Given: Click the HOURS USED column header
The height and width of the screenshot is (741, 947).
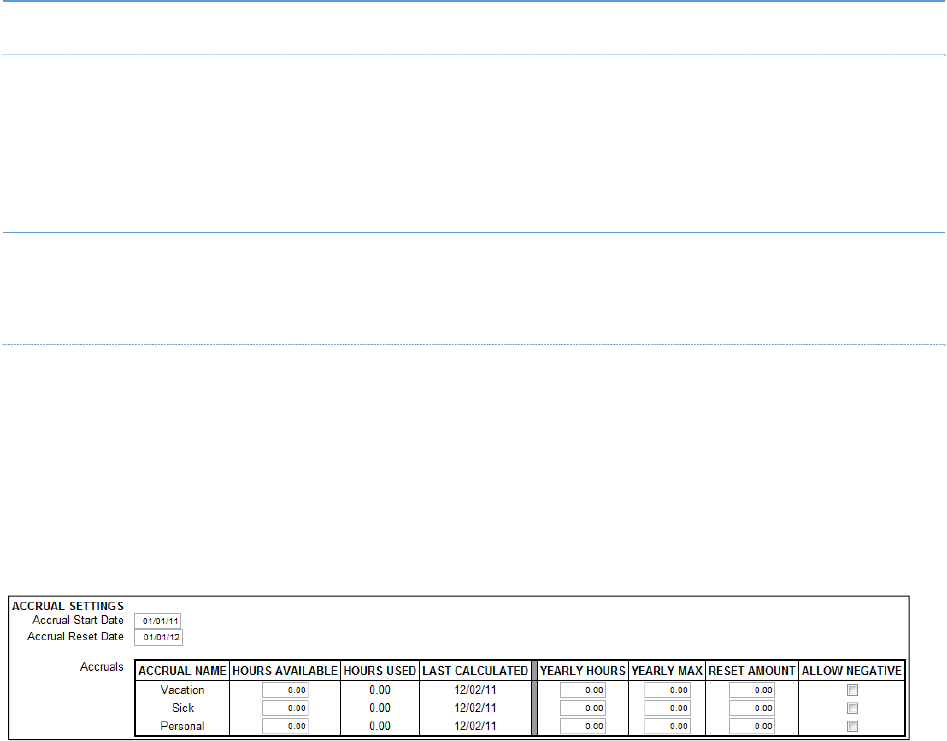Looking at the screenshot, I should (380, 671).
